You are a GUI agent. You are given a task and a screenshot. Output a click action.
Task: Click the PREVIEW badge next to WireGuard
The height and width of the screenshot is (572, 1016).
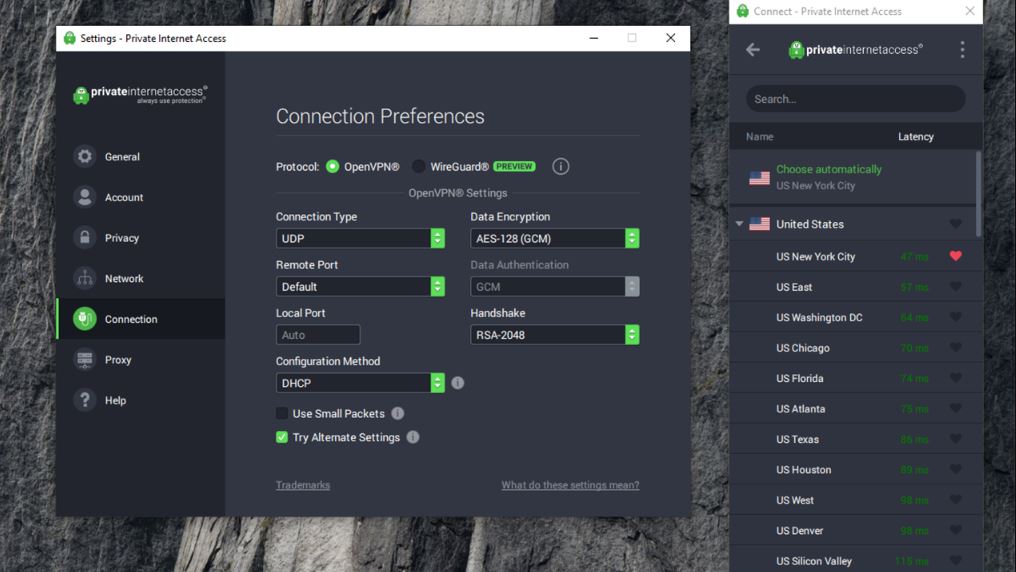514,166
